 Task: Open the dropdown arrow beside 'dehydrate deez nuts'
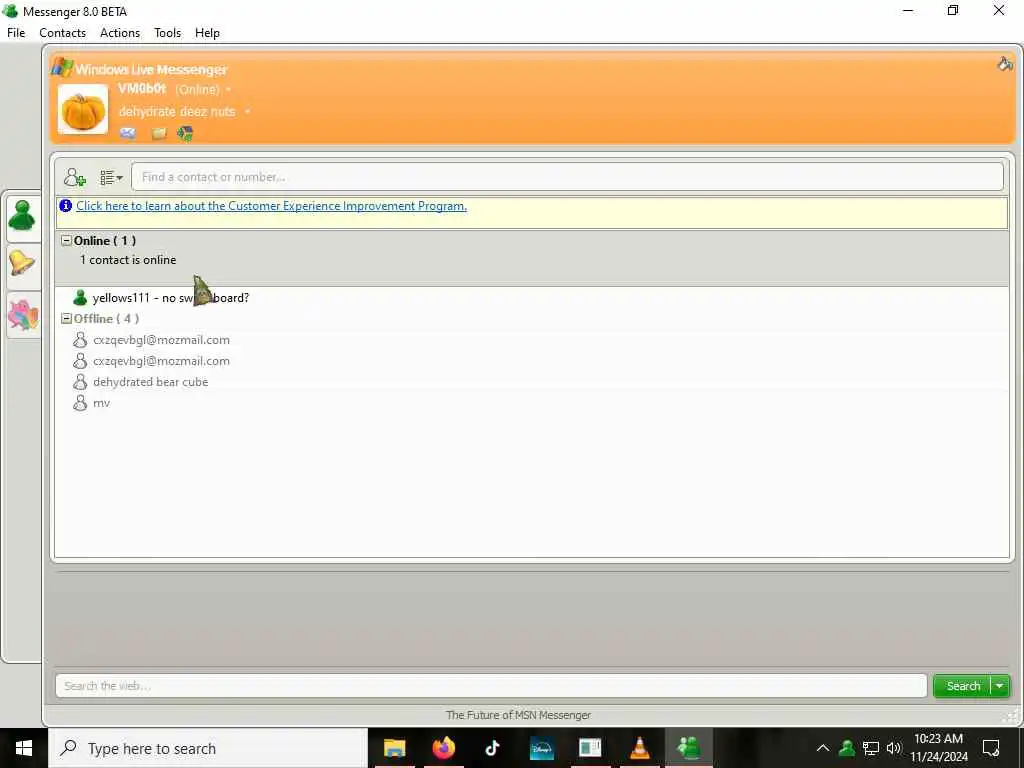248,112
